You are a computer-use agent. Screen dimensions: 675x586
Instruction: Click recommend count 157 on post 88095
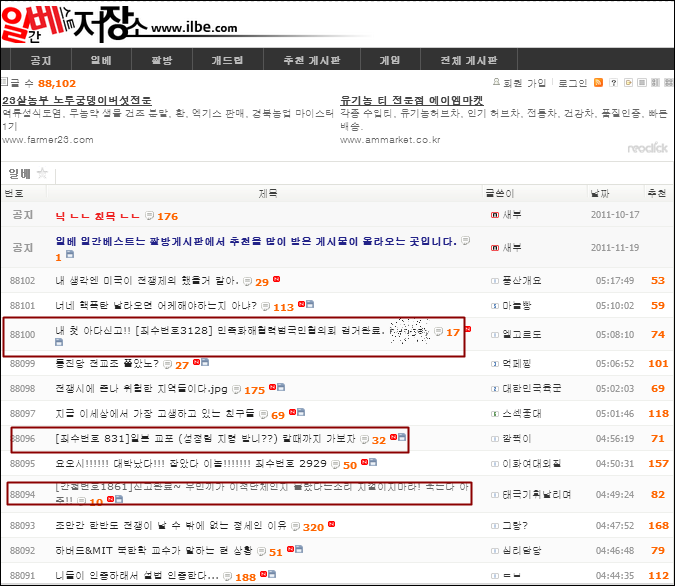click(x=658, y=463)
